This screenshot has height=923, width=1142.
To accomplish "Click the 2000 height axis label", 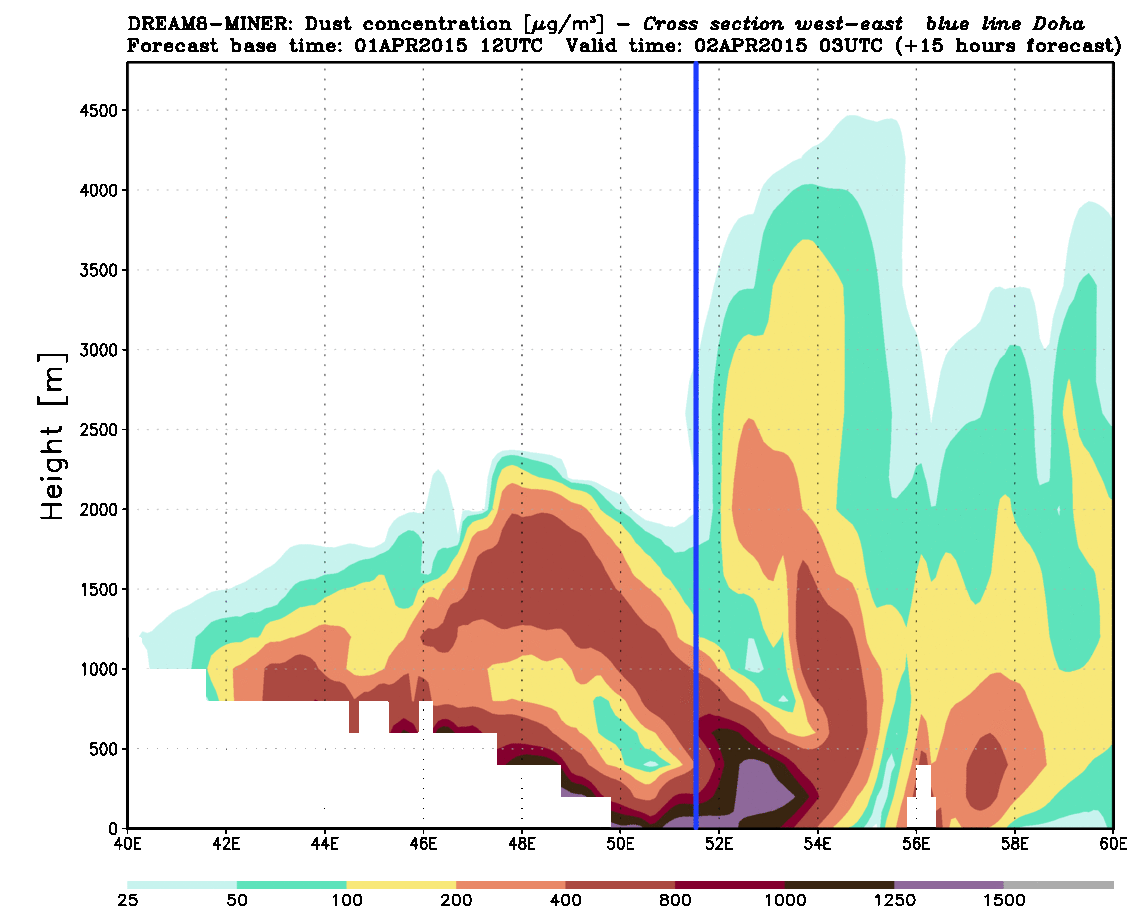I will 98,509.
